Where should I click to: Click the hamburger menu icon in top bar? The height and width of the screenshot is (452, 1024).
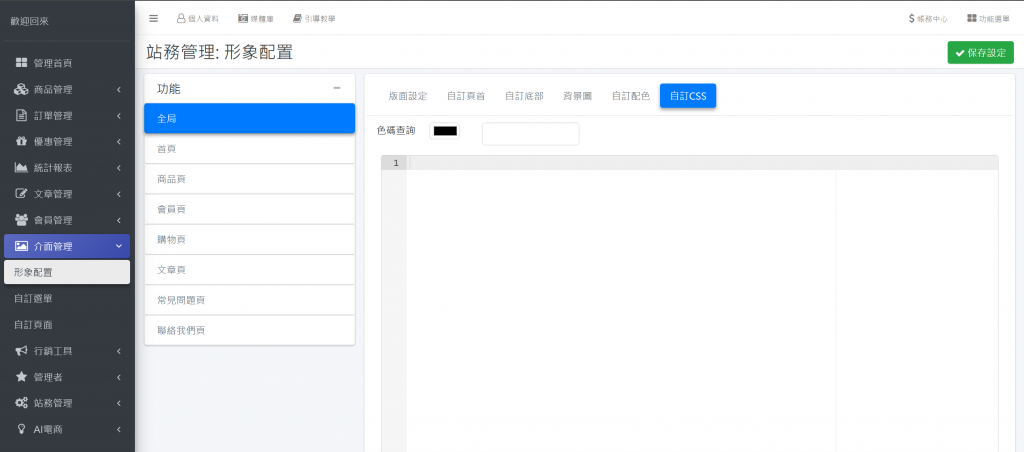(153, 18)
